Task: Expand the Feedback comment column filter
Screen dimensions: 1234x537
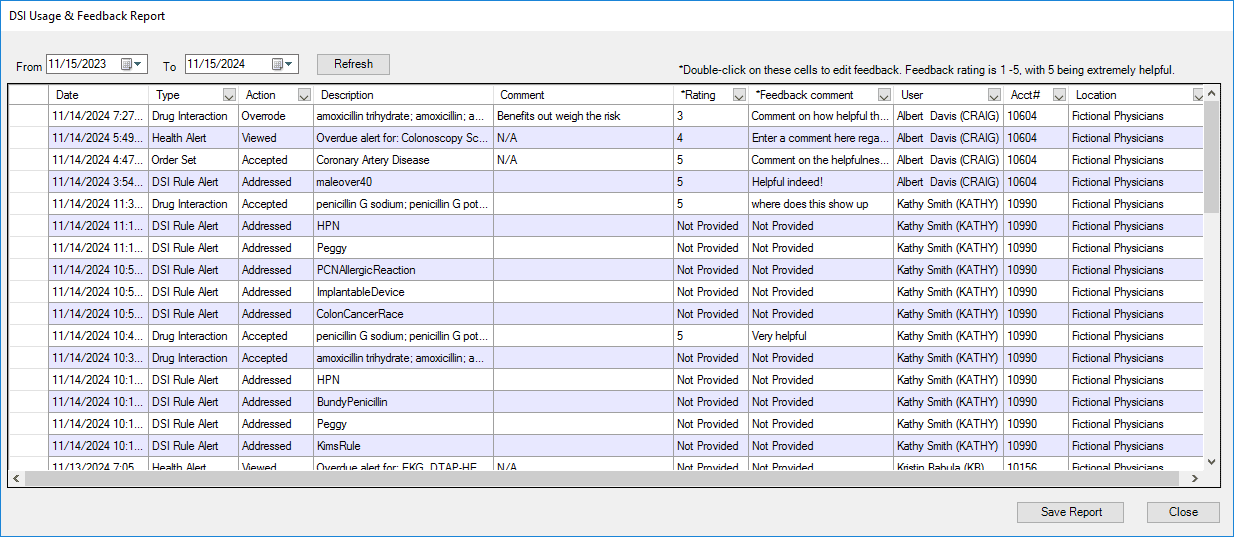Action: pos(884,95)
